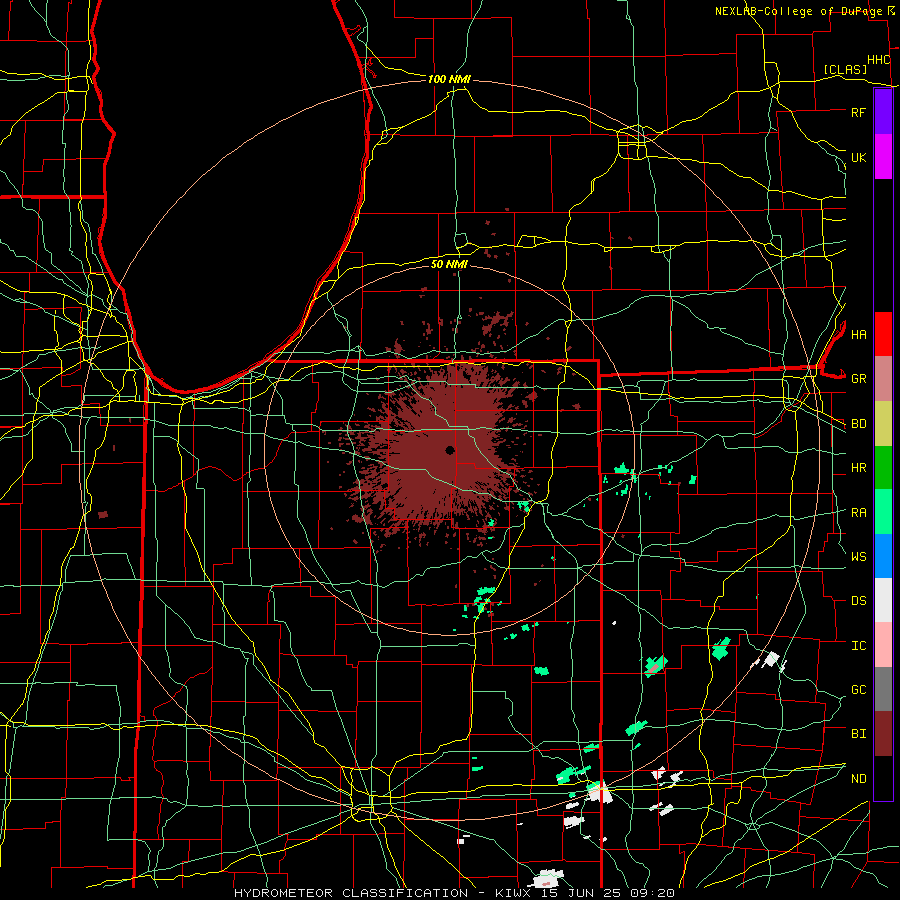Click the magenta UK color swatch
The image size is (900, 900).
click(x=883, y=157)
